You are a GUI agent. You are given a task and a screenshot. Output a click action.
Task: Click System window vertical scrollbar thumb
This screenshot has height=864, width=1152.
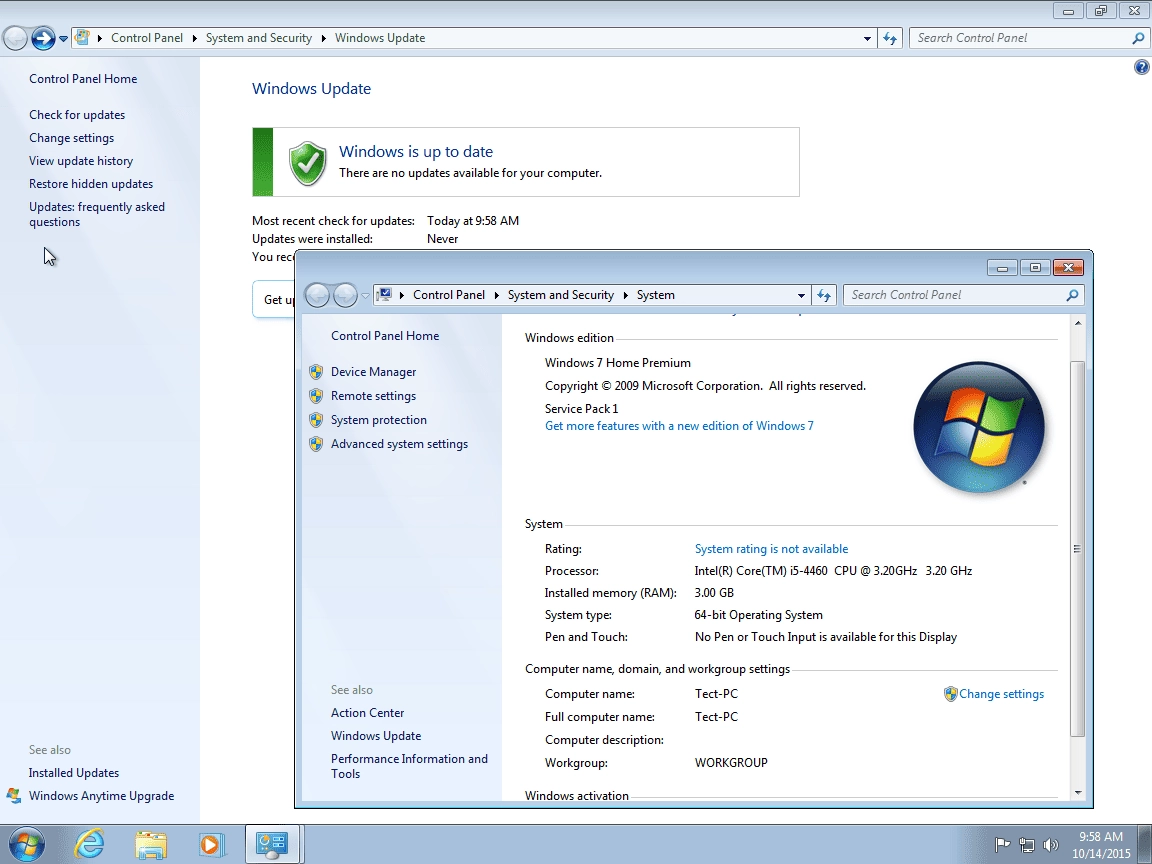pos(1077,548)
